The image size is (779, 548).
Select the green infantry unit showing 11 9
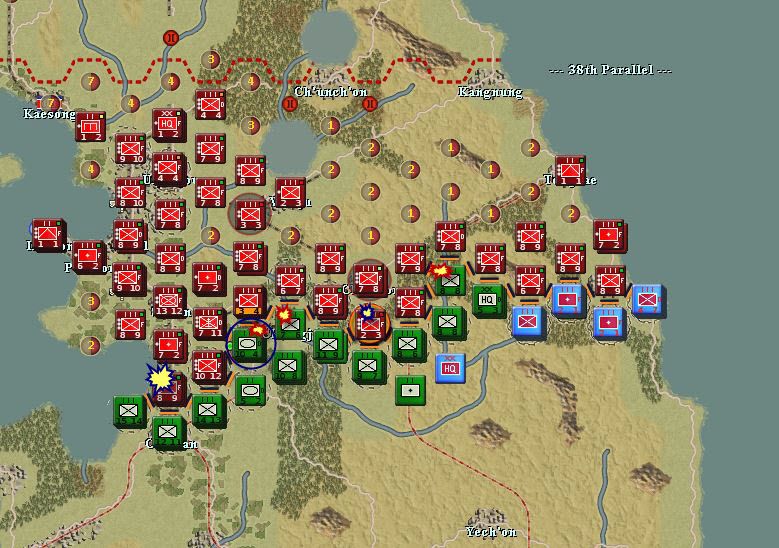click(328, 344)
